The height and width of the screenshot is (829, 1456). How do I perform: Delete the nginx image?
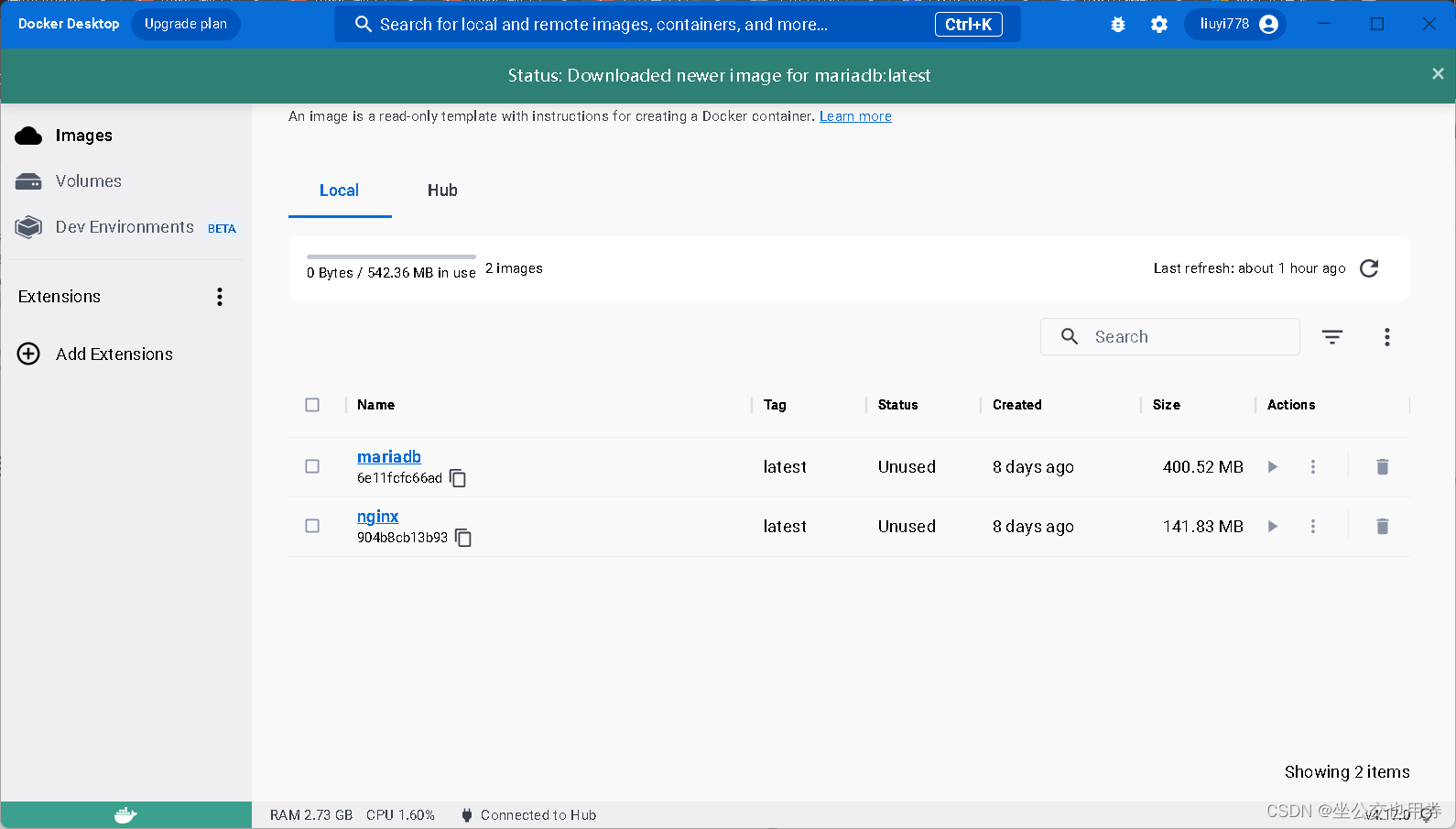point(1382,527)
